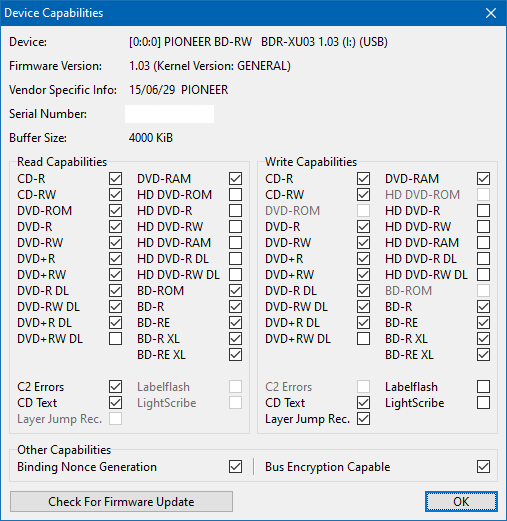
Task: Toggle DVD-R write capability checkbox
Action: [x=363, y=227]
